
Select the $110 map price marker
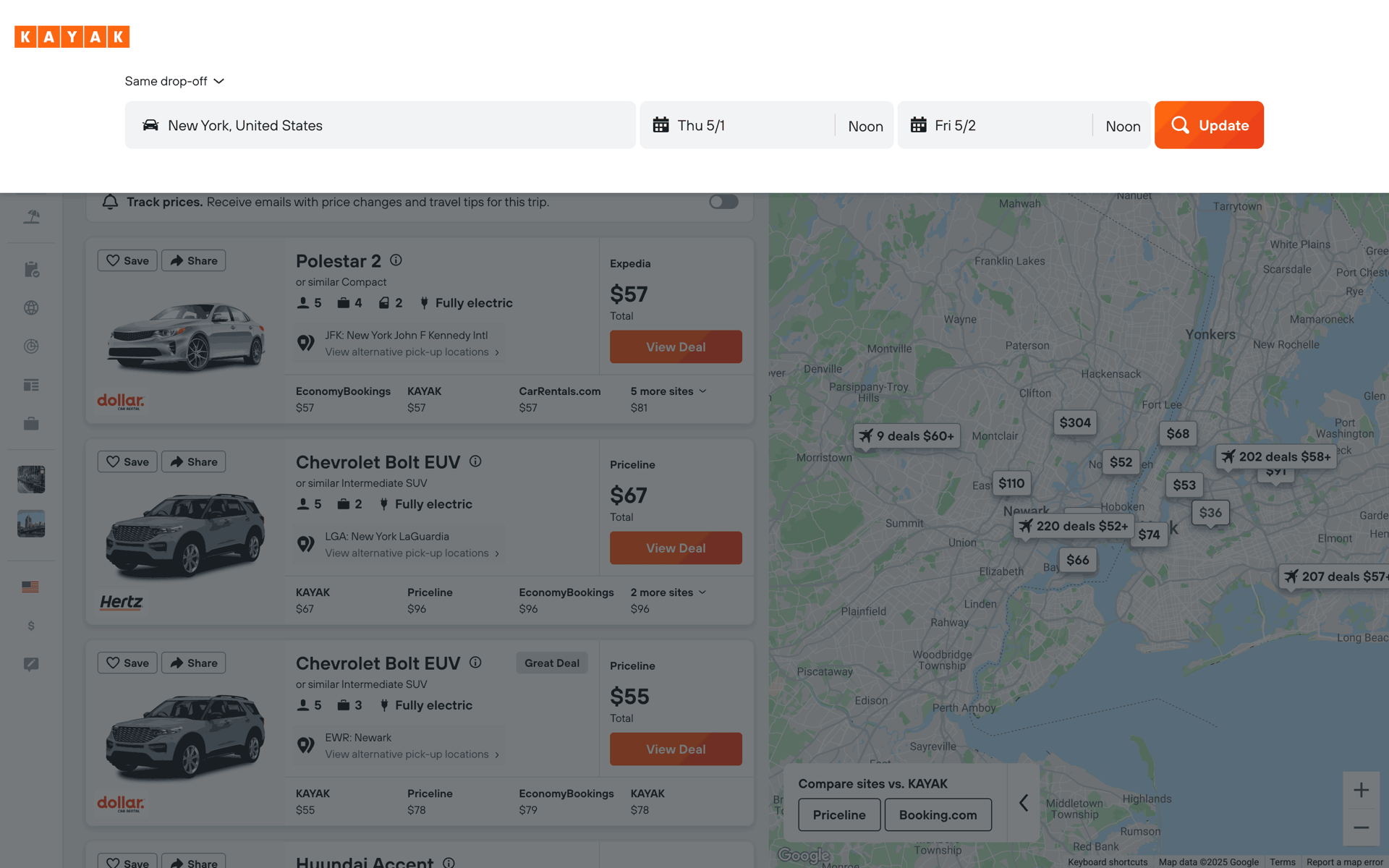pyautogui.click(x=1011, y=483)
